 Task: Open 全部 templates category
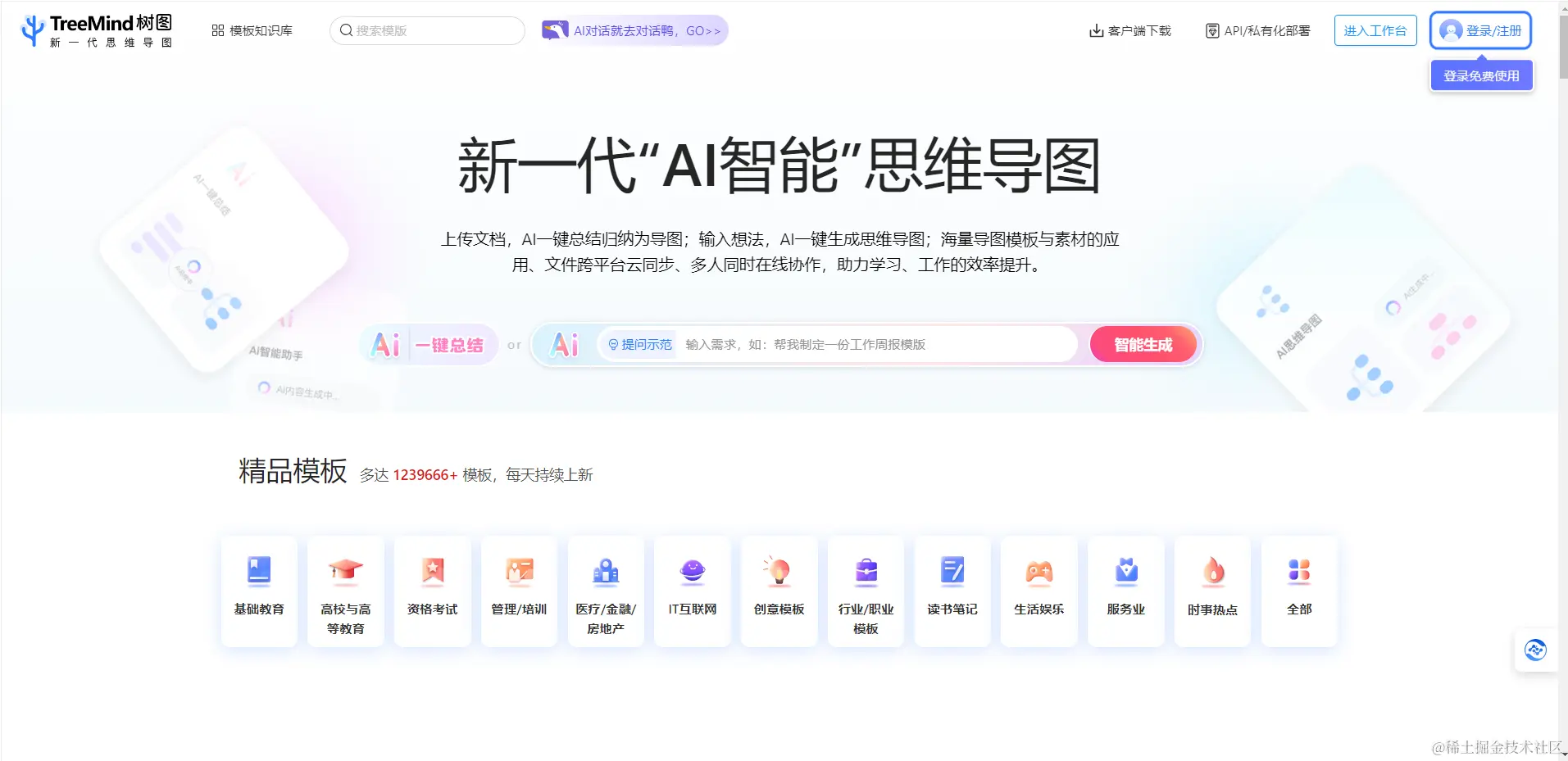(1299, 591)
